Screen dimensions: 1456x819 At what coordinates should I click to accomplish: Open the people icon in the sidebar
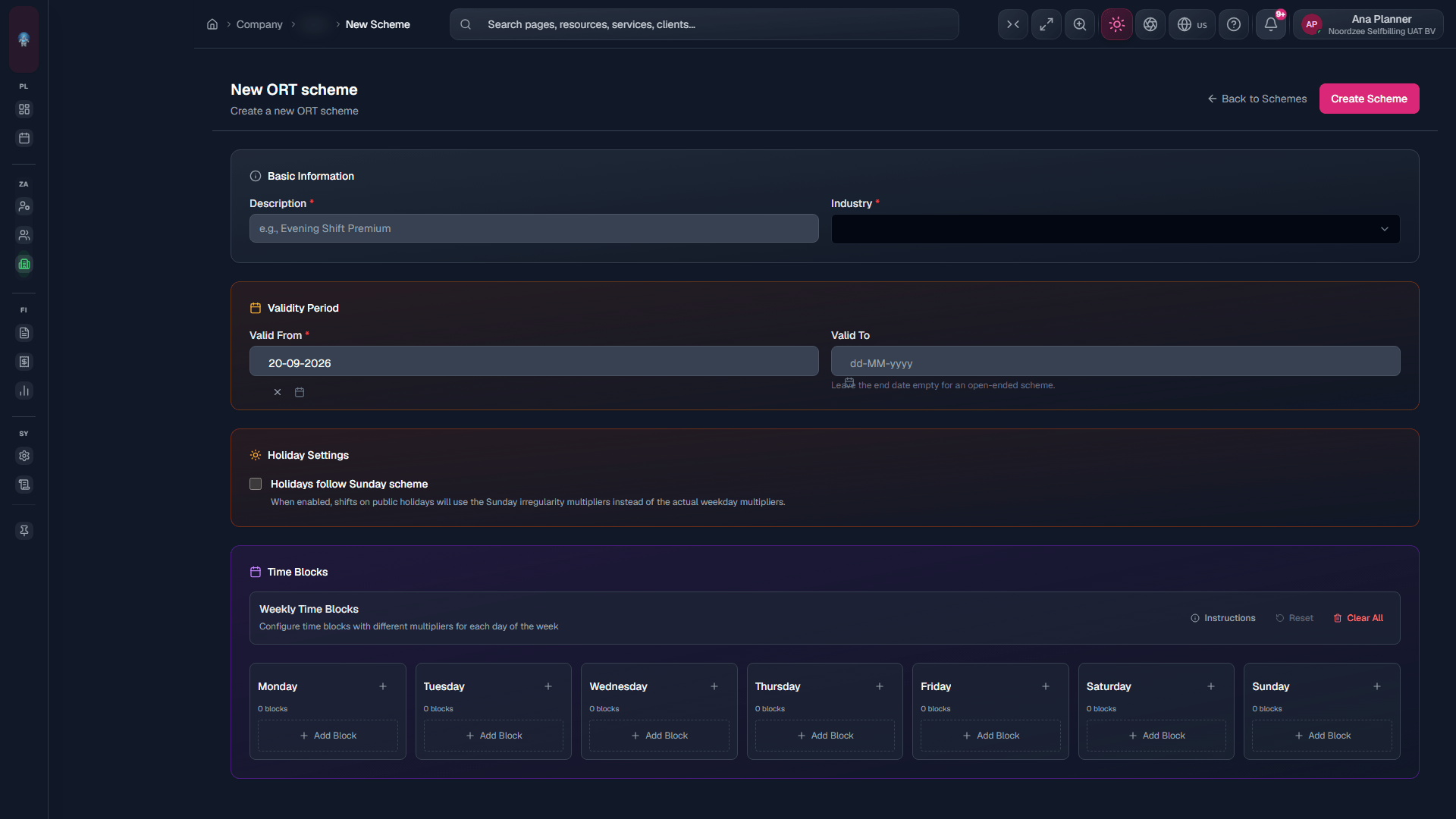click(x=24, y=235)
